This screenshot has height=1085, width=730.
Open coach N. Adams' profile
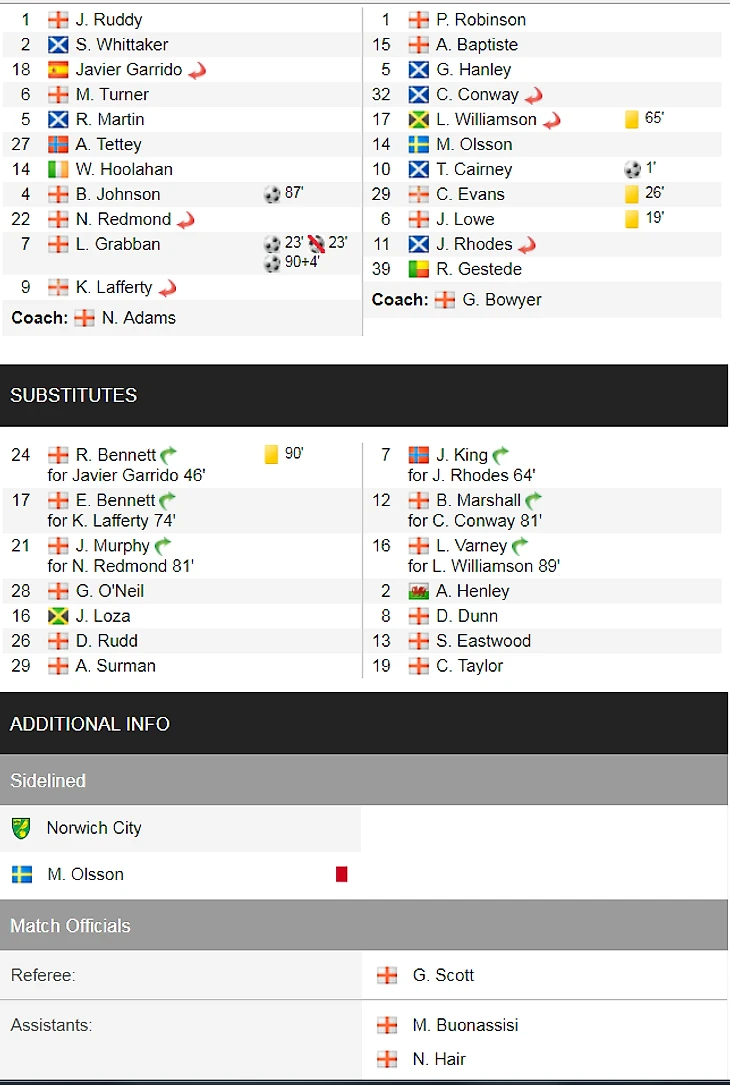click(x=138, y=318)
